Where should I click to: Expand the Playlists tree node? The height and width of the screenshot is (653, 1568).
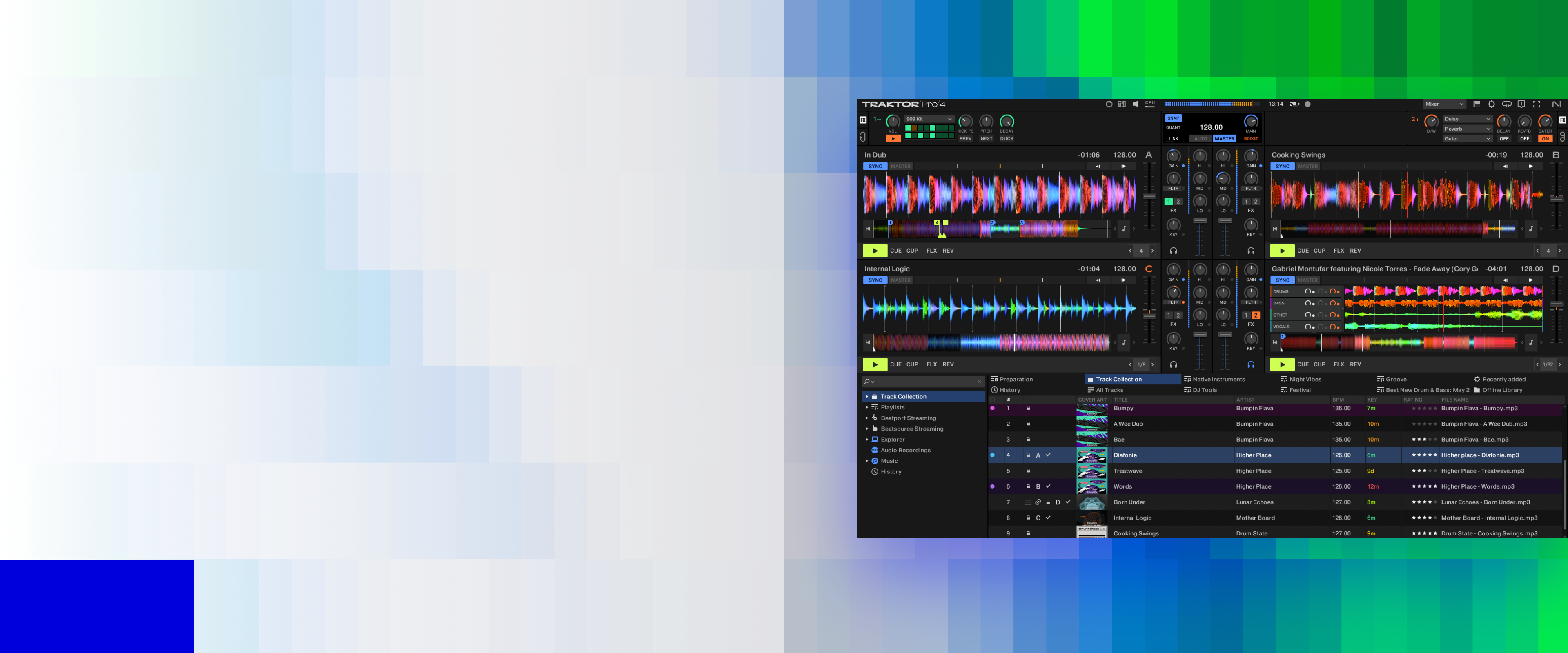(867, 407)
